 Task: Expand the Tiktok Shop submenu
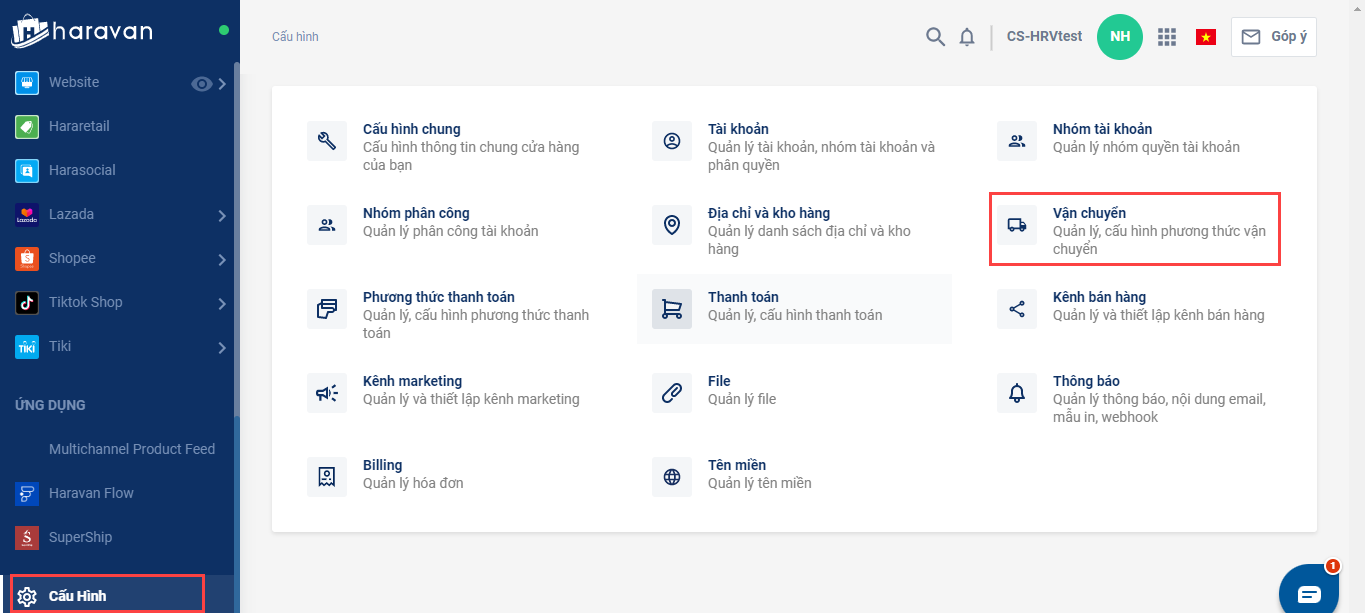click(x=222, y=303)
